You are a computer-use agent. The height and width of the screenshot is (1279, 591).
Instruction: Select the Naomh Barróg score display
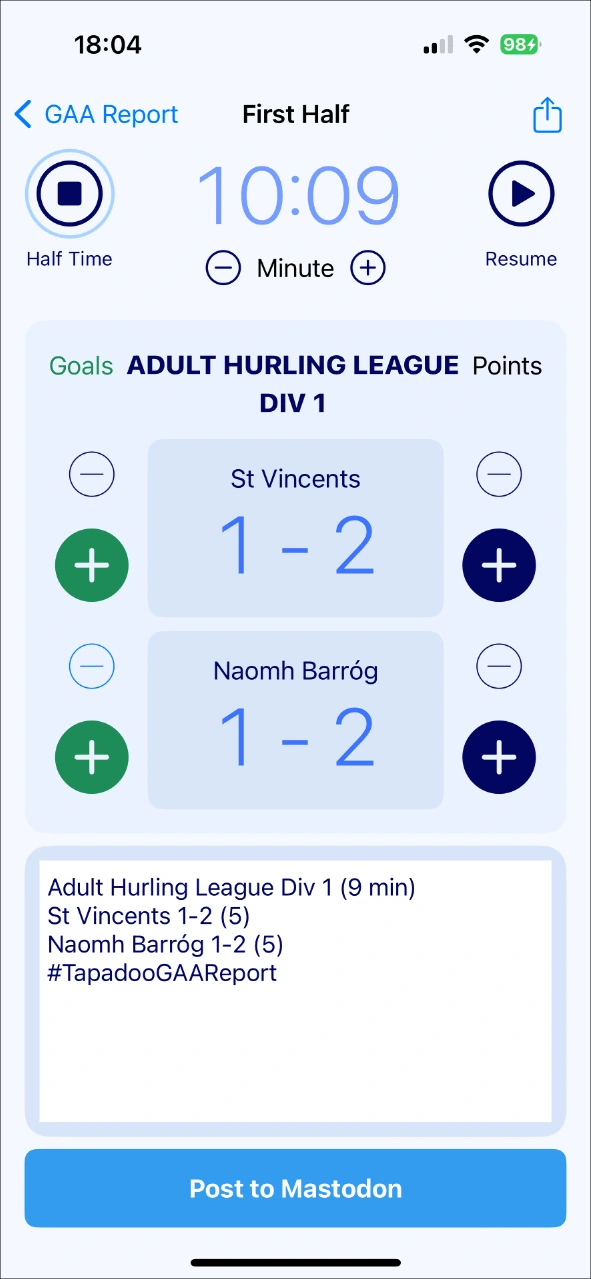[x=295, y=719]
